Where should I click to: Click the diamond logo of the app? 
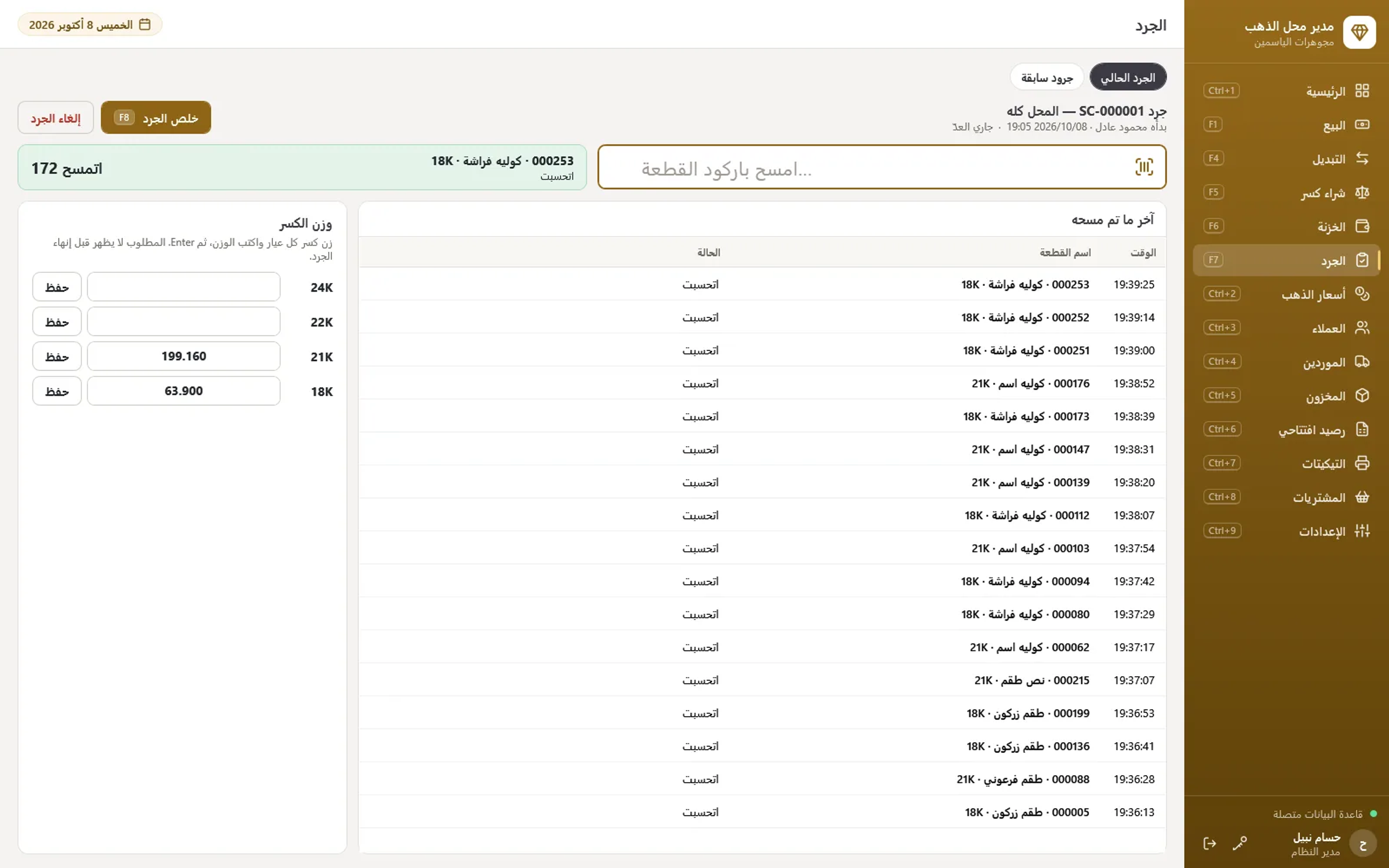click(1359, 33)
